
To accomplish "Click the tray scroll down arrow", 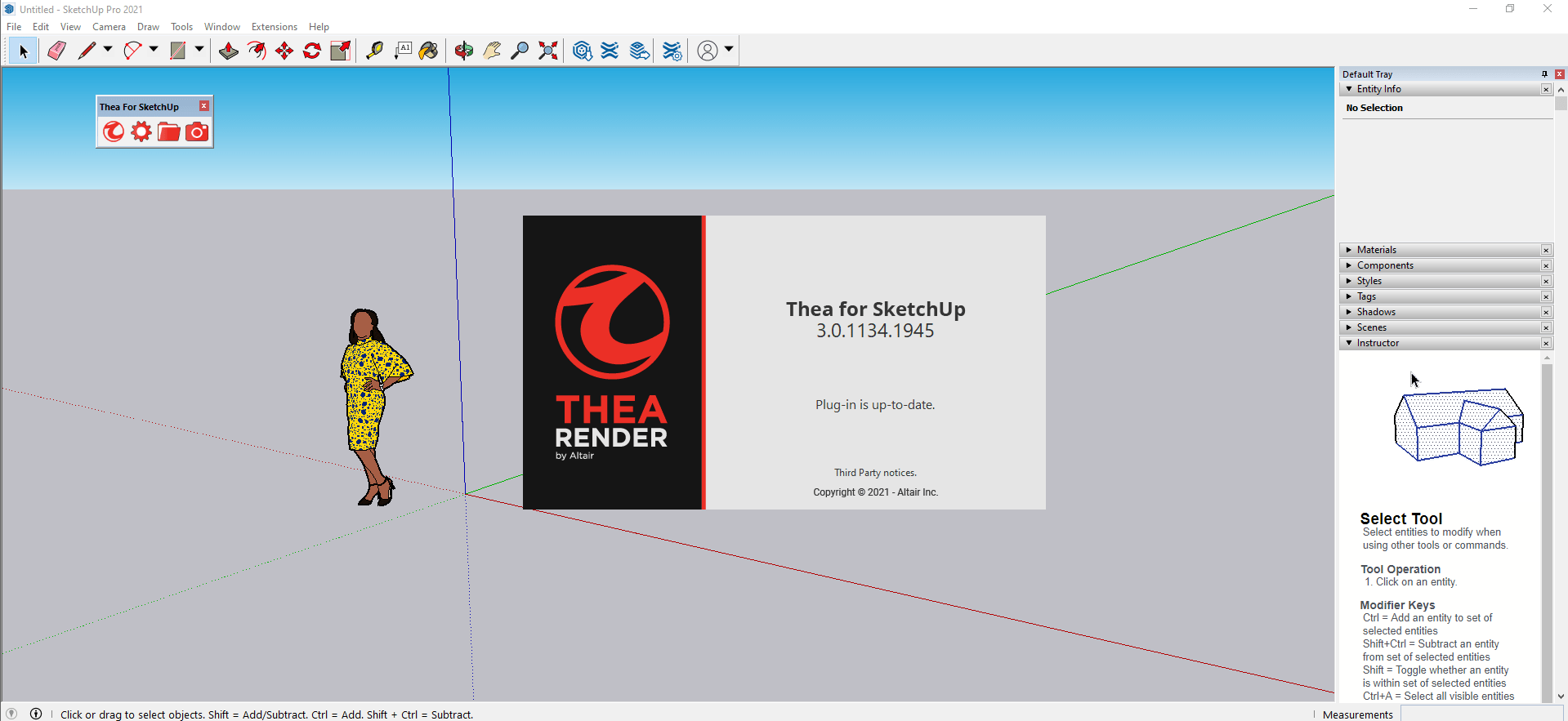I will pos(1561,697).
